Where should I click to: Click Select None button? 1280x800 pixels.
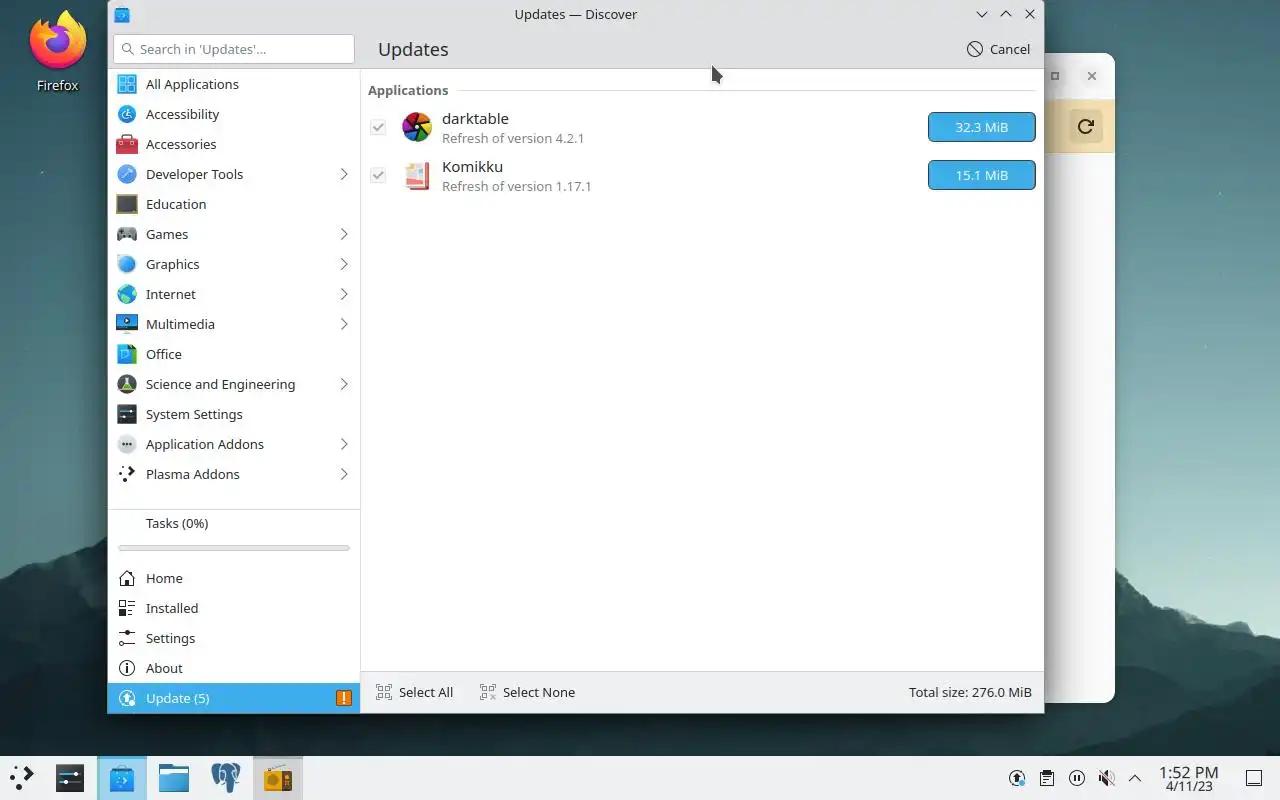[x=528, y=692]
